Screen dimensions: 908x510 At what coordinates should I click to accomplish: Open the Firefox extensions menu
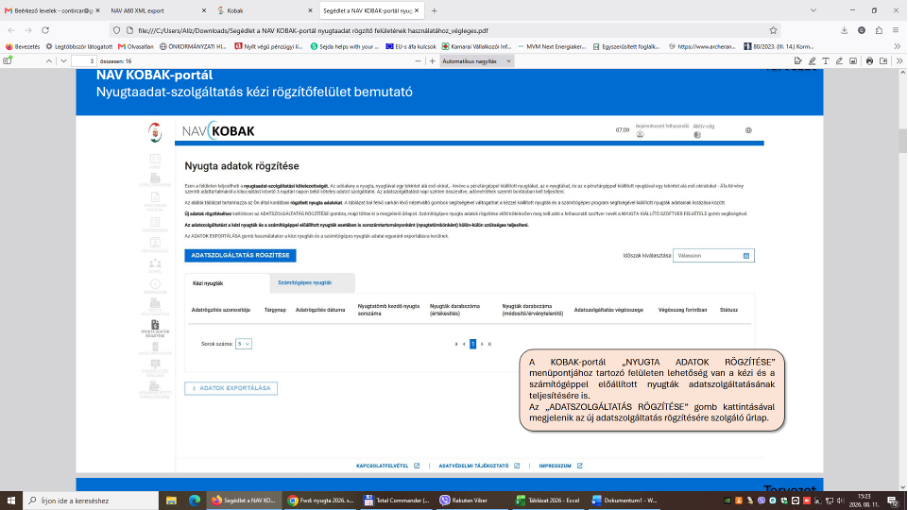tap(878, 30)
